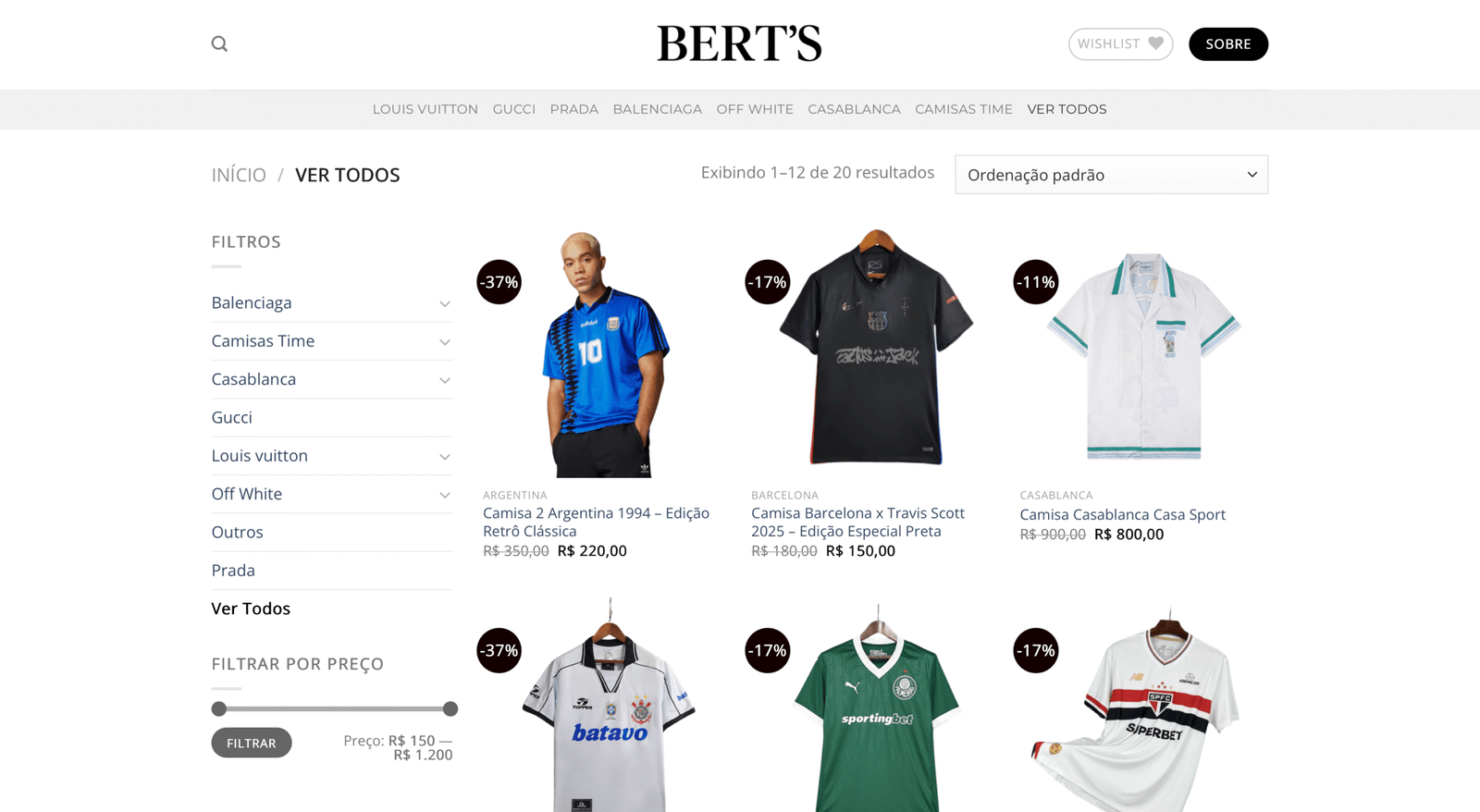Click the heart icon in Wishlist
Viewport: 1480px width, 812px height.
1155,43
